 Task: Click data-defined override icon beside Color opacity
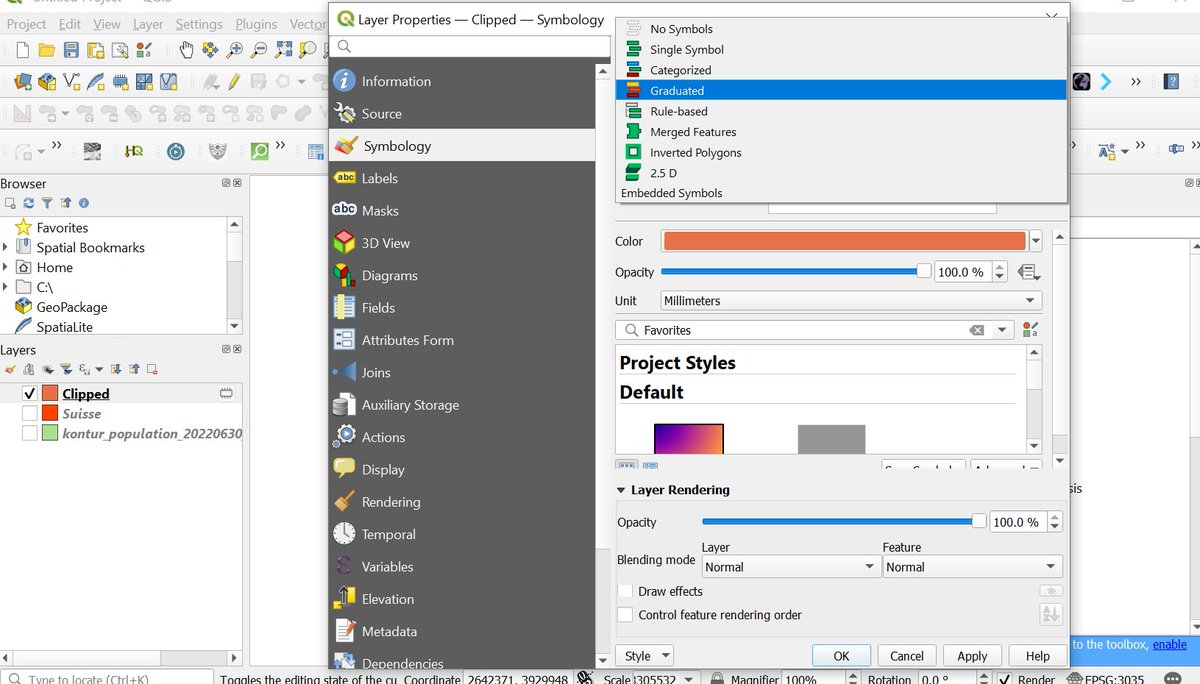1029,272
